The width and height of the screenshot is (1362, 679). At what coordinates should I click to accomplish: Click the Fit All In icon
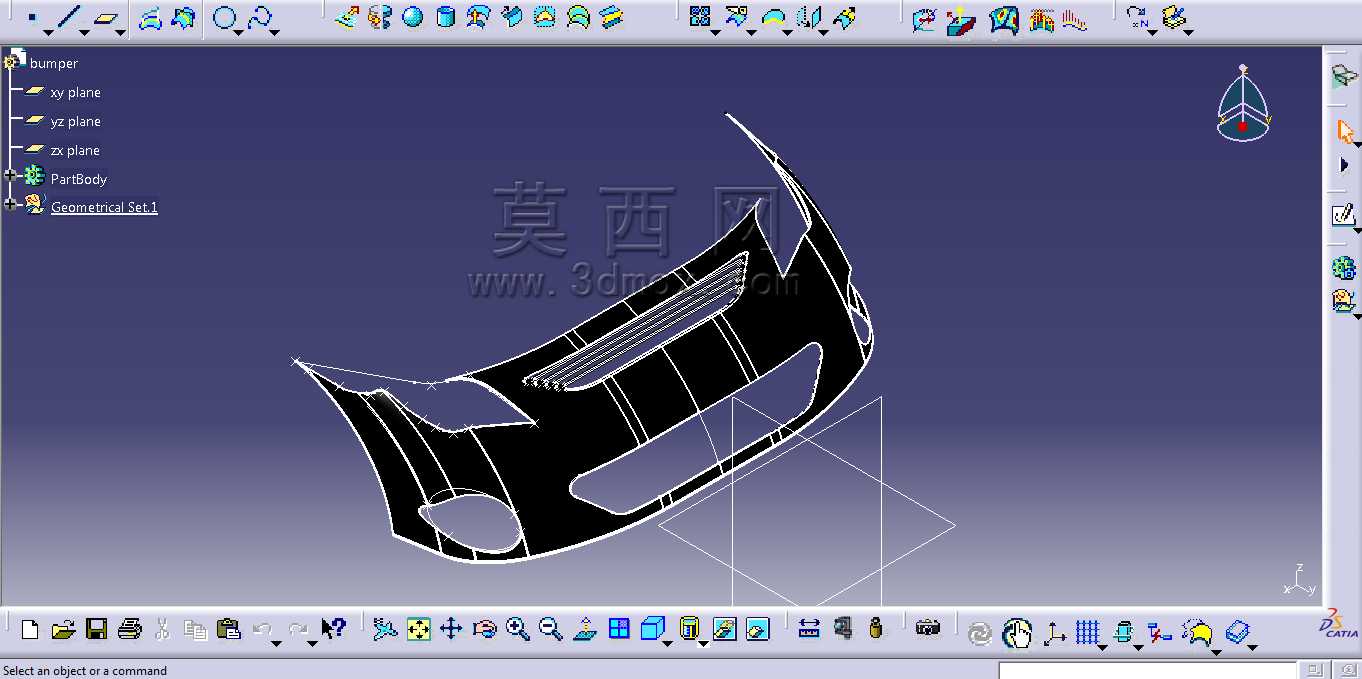[x=419, y=629]
